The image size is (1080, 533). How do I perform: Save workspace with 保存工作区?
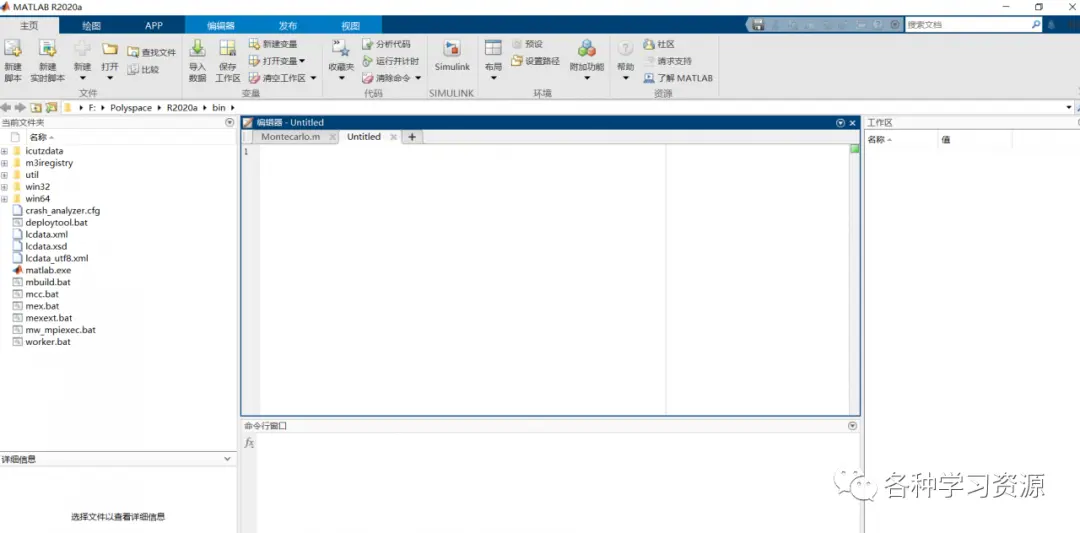click(227, 61)
